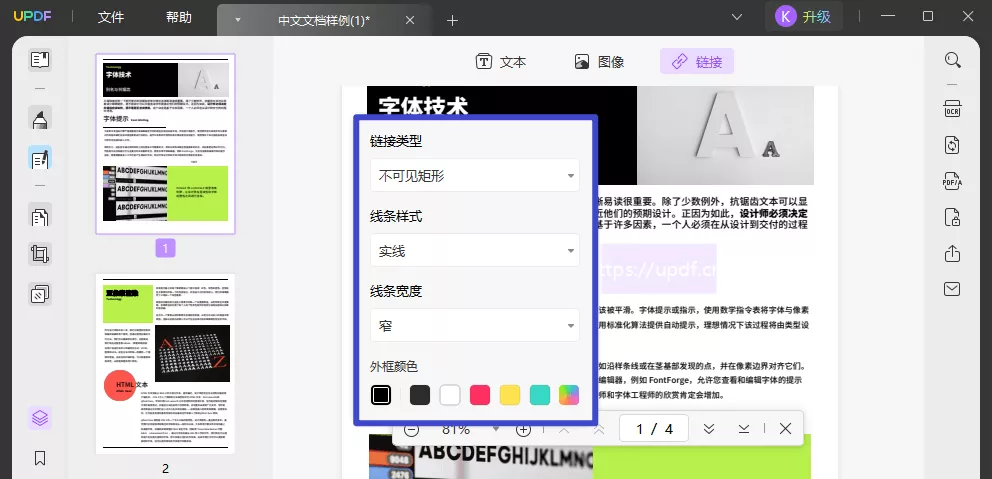Image resolution: width=992 pixels, height=479 pixels.
Task: Select the Edit PDF tool icon
Action: (x=40, y=158)
